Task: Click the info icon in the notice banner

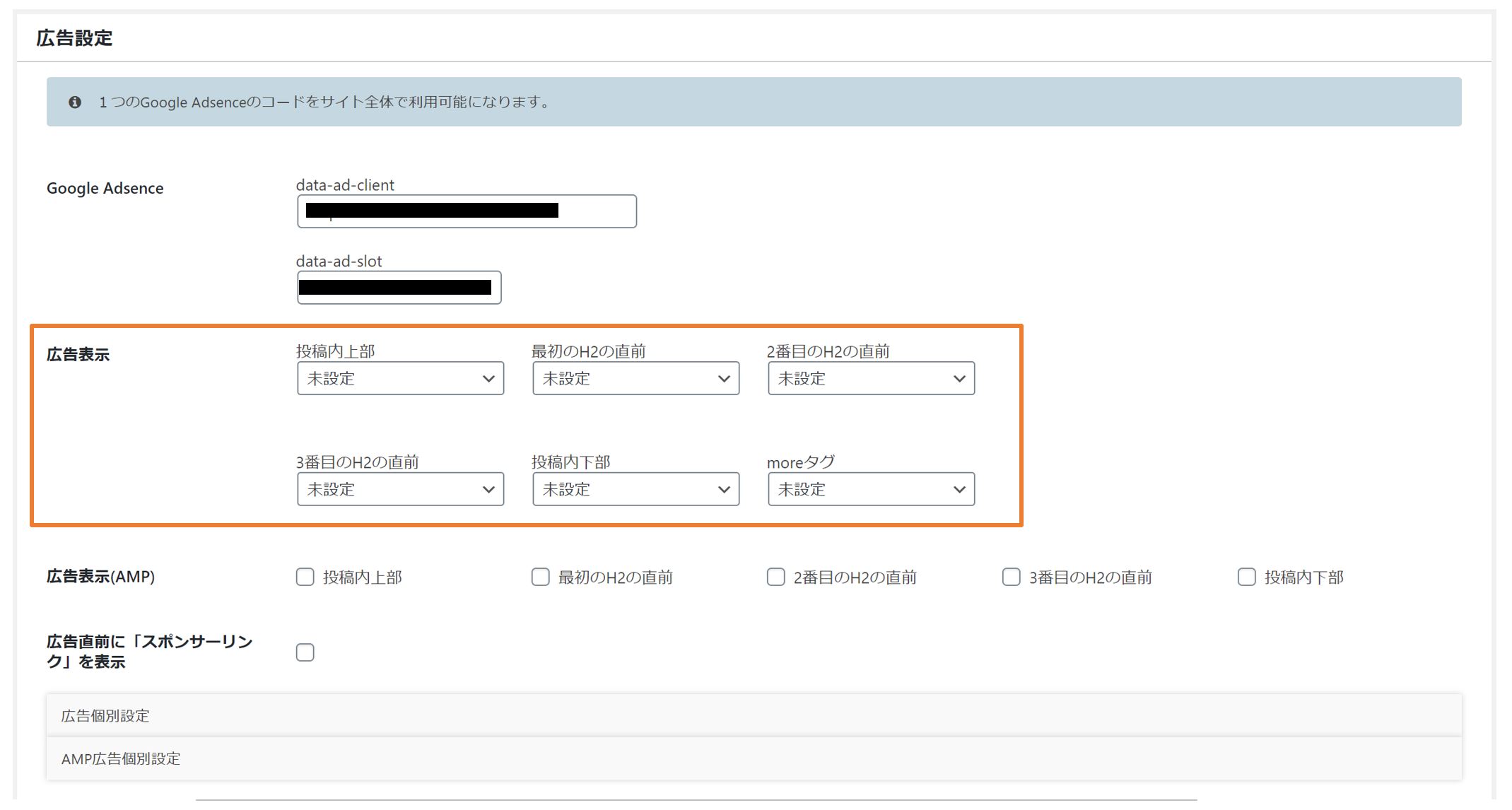Action: 75,102
